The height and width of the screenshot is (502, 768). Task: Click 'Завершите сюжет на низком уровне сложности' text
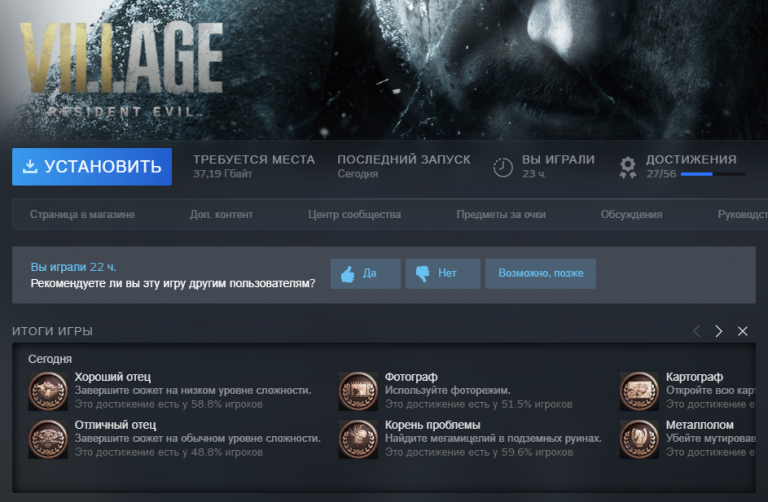click(192, 390)
